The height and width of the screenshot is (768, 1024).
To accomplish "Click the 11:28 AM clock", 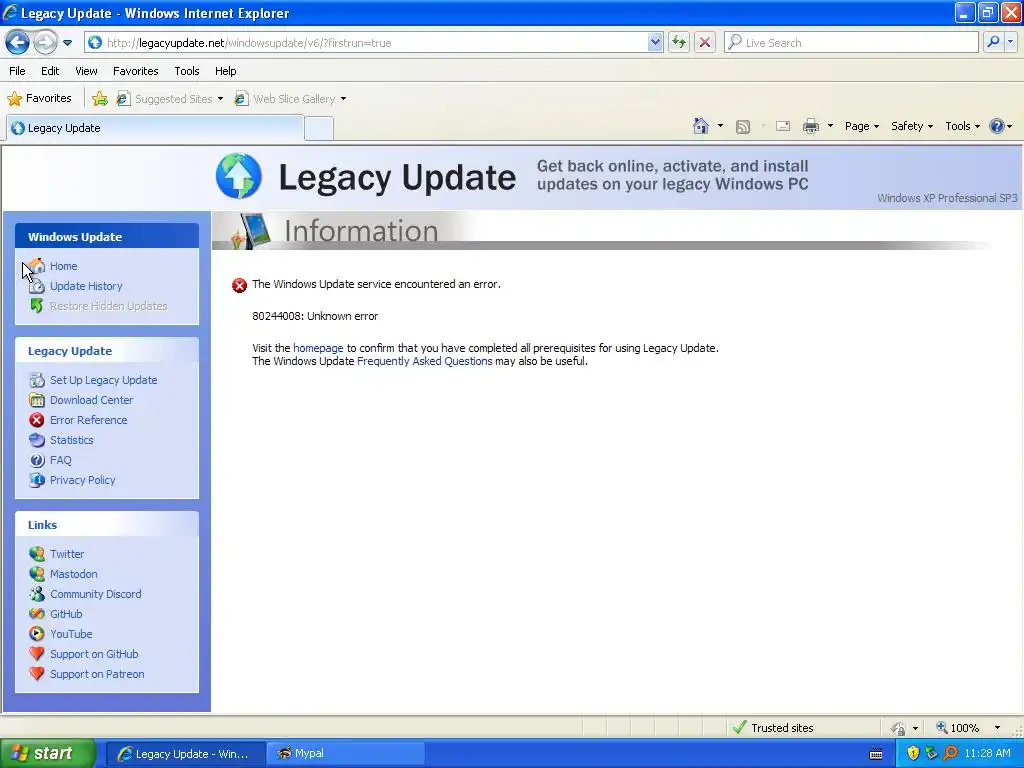I will point(987,753).
